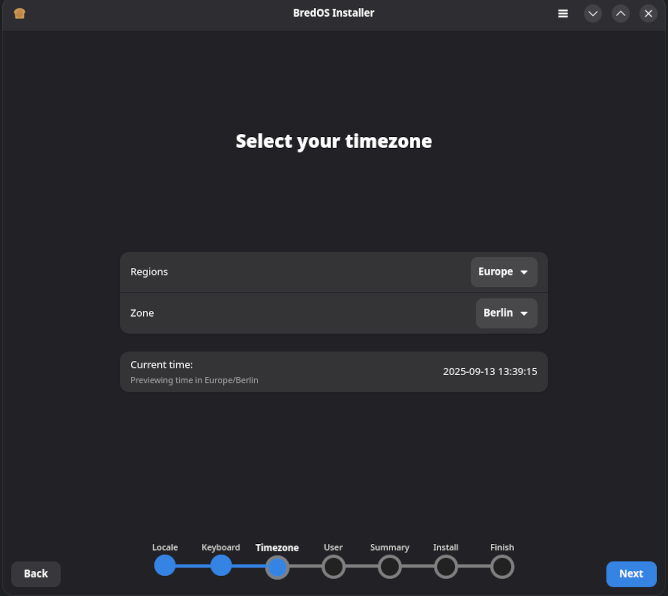668x596 pixels.
Task: Open the Berlin zone dropdown
Action: point(506,313)
